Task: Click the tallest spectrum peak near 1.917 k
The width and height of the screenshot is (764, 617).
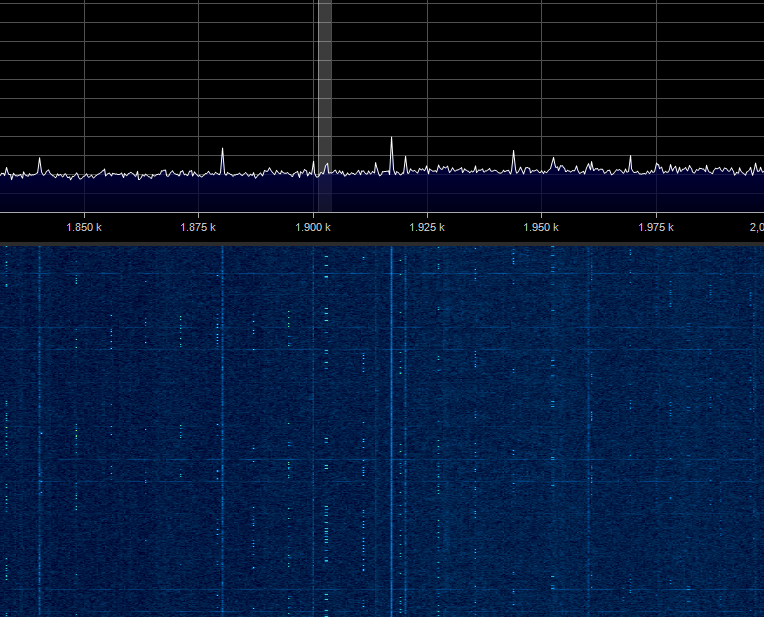Action: (x=391, y=155)
